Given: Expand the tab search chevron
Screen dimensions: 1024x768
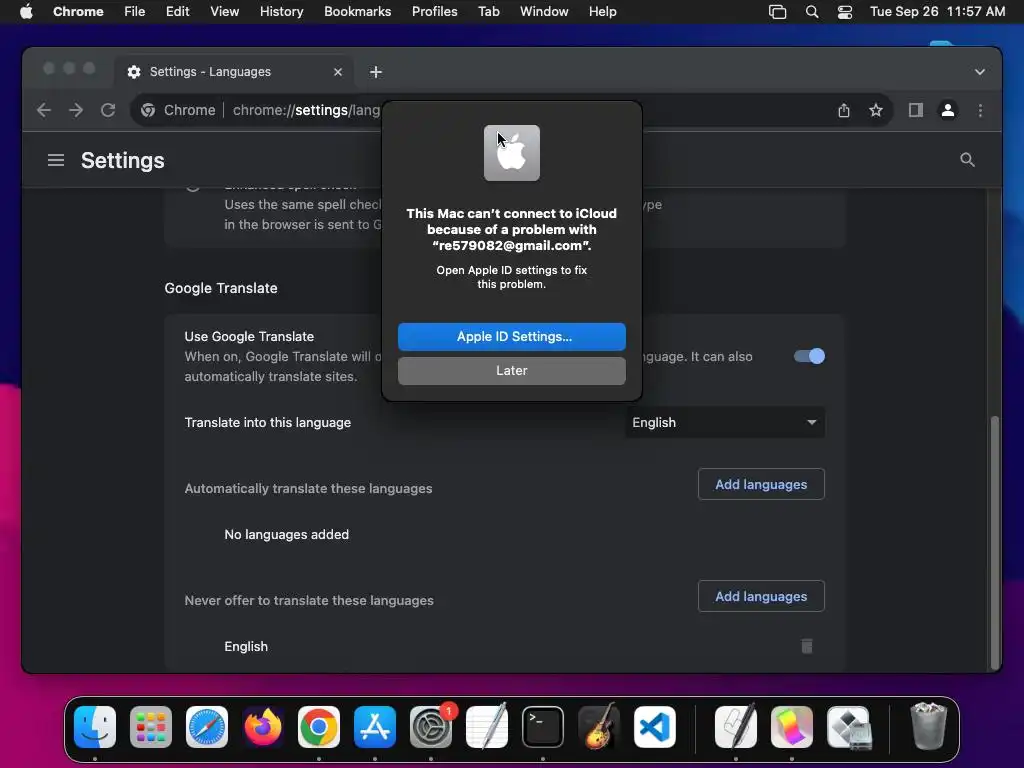Looking at the screenshot, I should (x=980, y=72).
